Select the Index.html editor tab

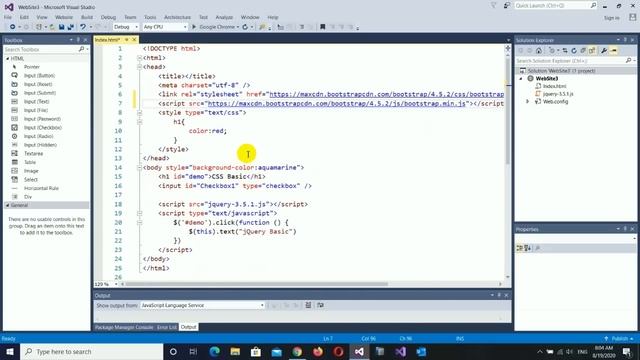(x=108, y=40)
